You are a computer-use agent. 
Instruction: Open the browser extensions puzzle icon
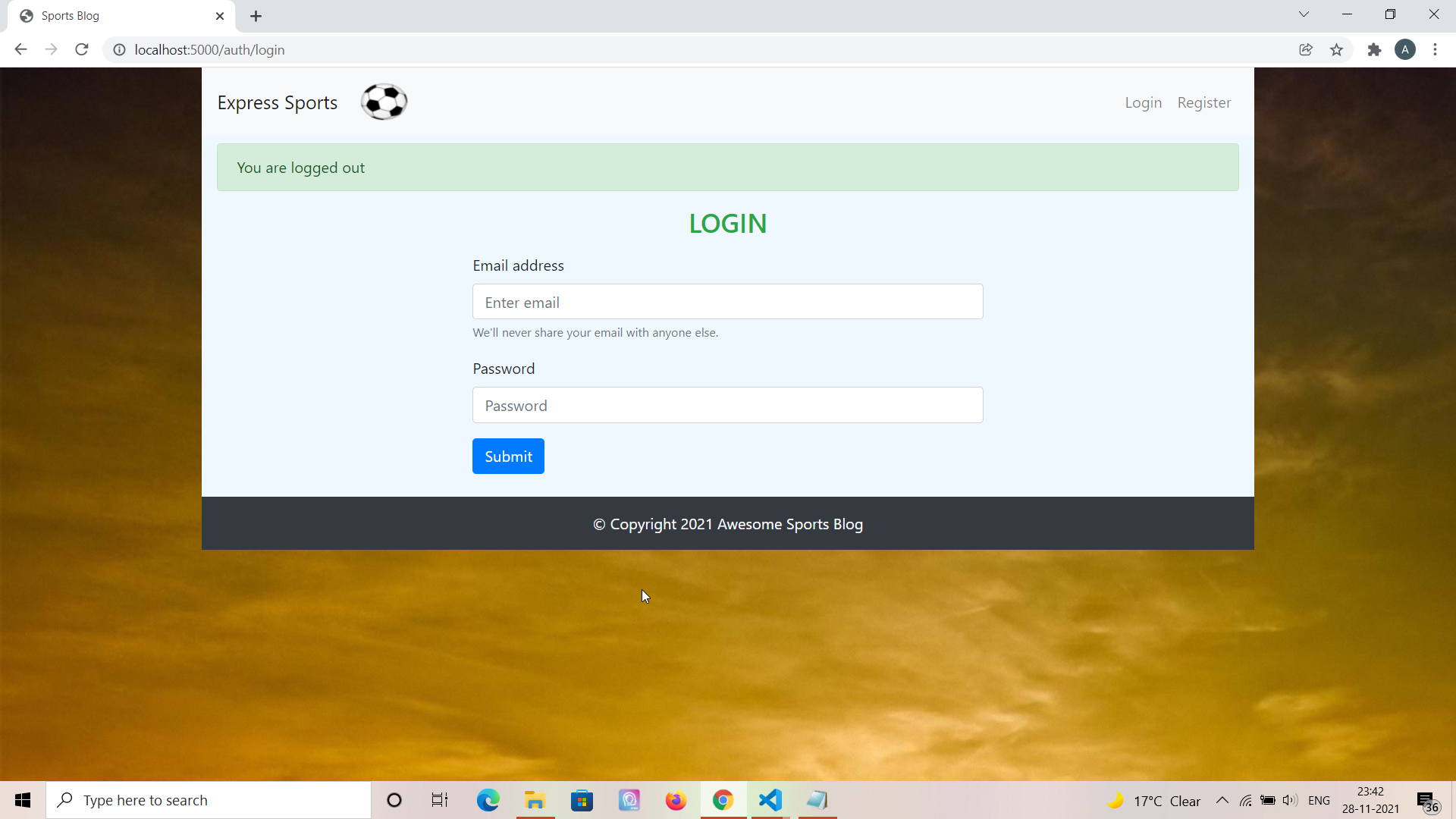pyautogui.click(x=1374, y=50)
